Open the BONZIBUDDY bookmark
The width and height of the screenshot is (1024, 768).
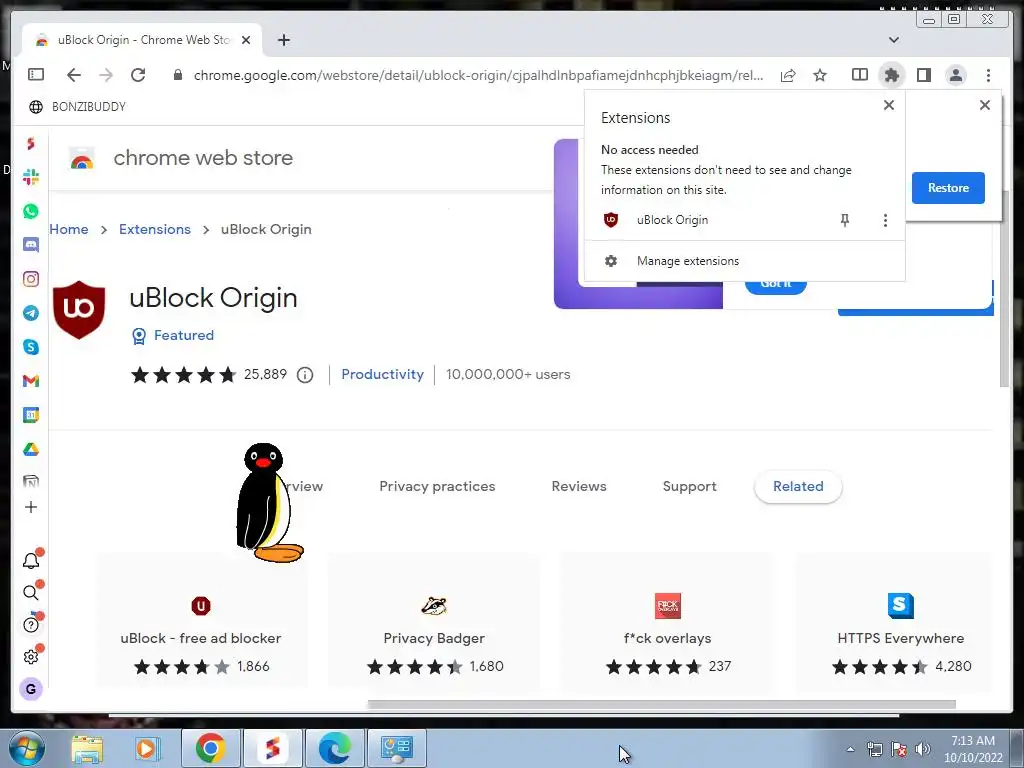pyautogui.click(x=77, y=106)
